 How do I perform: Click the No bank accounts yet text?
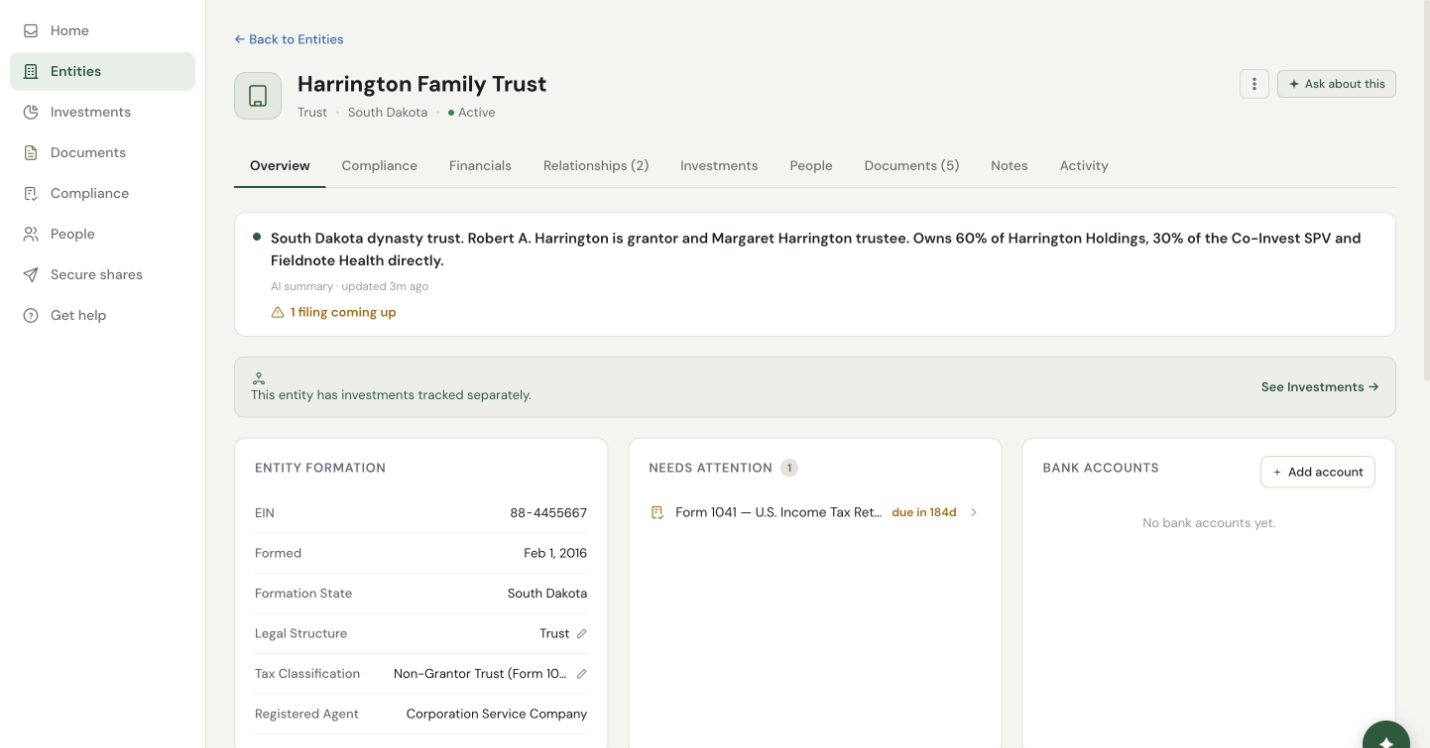click(x=1209, y=523)
